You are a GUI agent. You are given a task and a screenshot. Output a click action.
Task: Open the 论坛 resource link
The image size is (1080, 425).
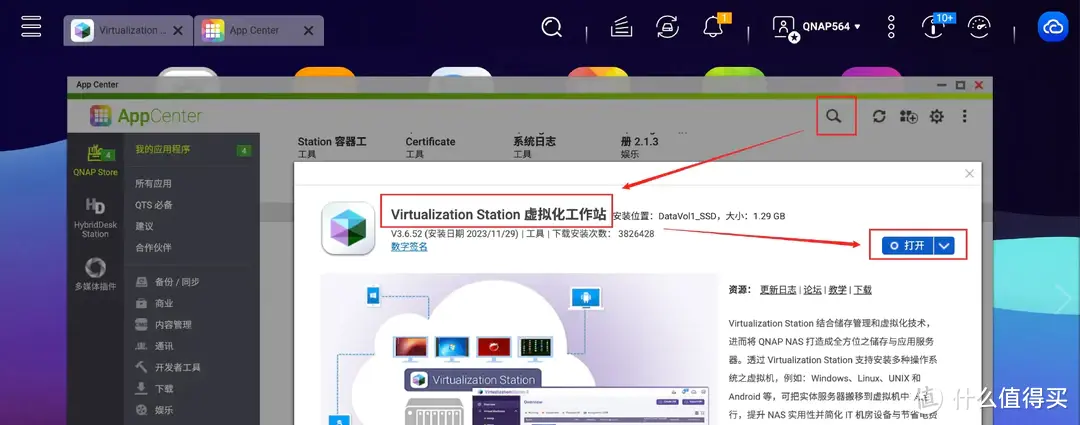[813, 290]
